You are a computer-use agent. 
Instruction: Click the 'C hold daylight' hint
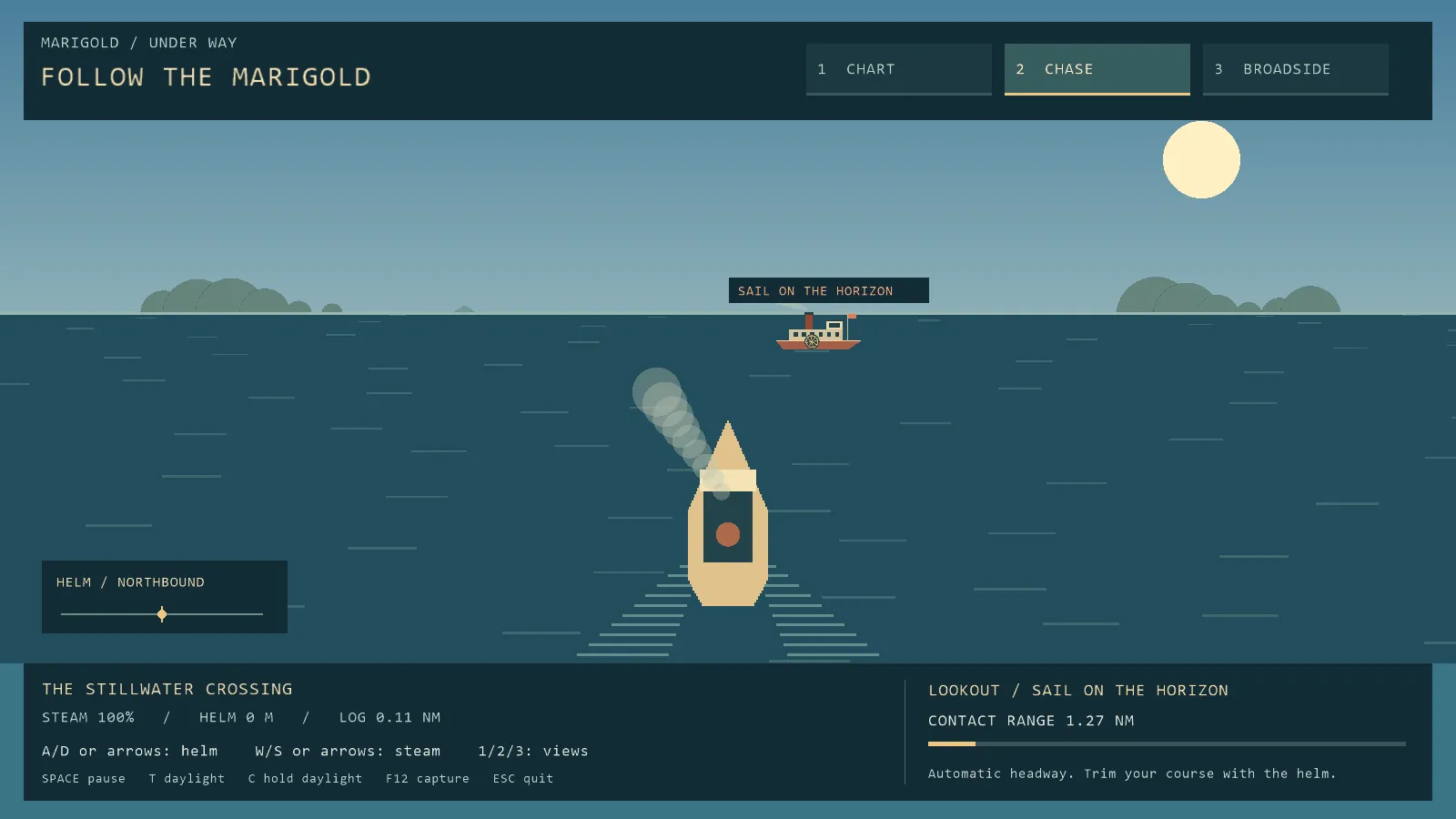(x=305, y=778)
